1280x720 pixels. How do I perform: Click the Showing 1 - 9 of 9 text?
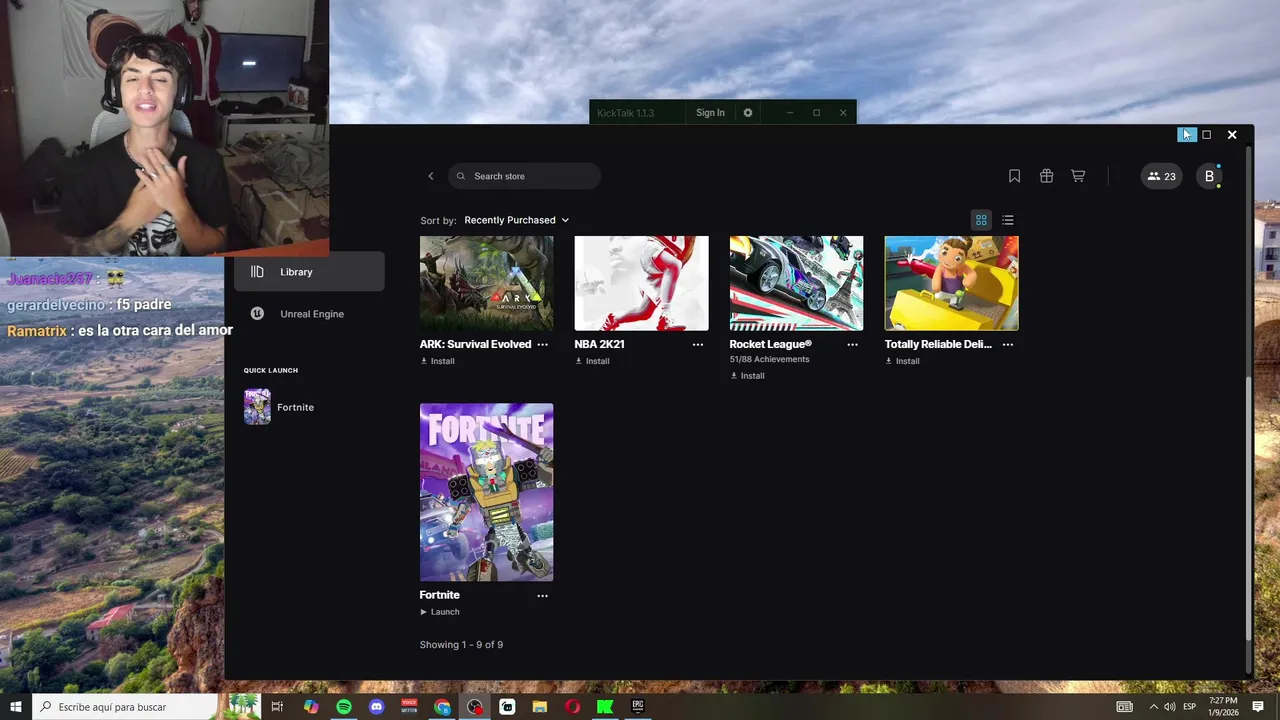tap(461, 645)
